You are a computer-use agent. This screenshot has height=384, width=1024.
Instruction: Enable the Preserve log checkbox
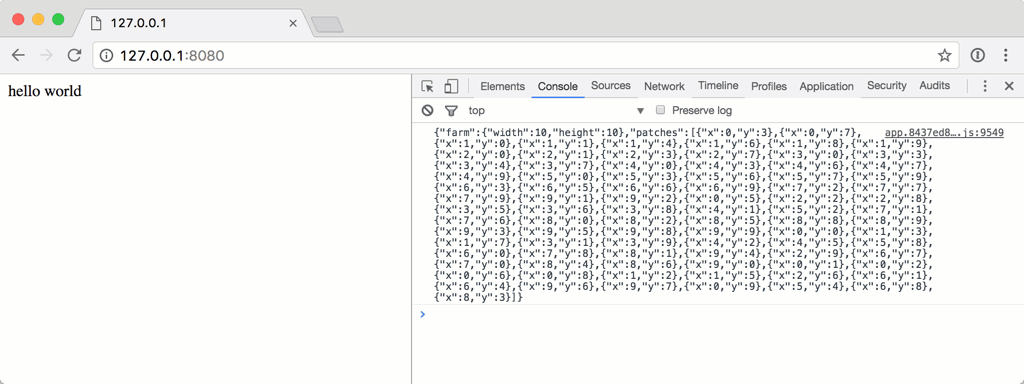(x=660, y=110)
